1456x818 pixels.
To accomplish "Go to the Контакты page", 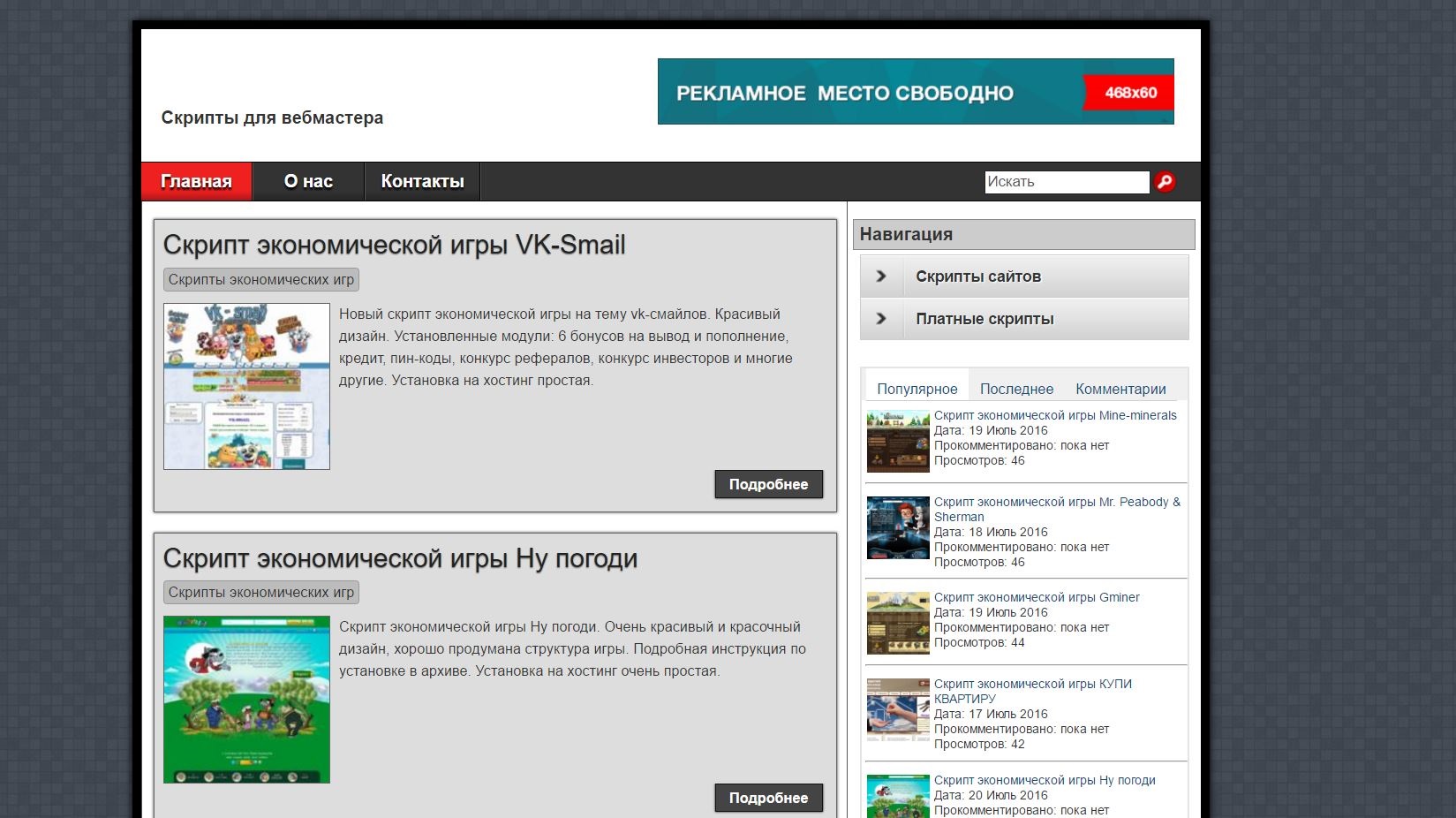I will point(422,181).
